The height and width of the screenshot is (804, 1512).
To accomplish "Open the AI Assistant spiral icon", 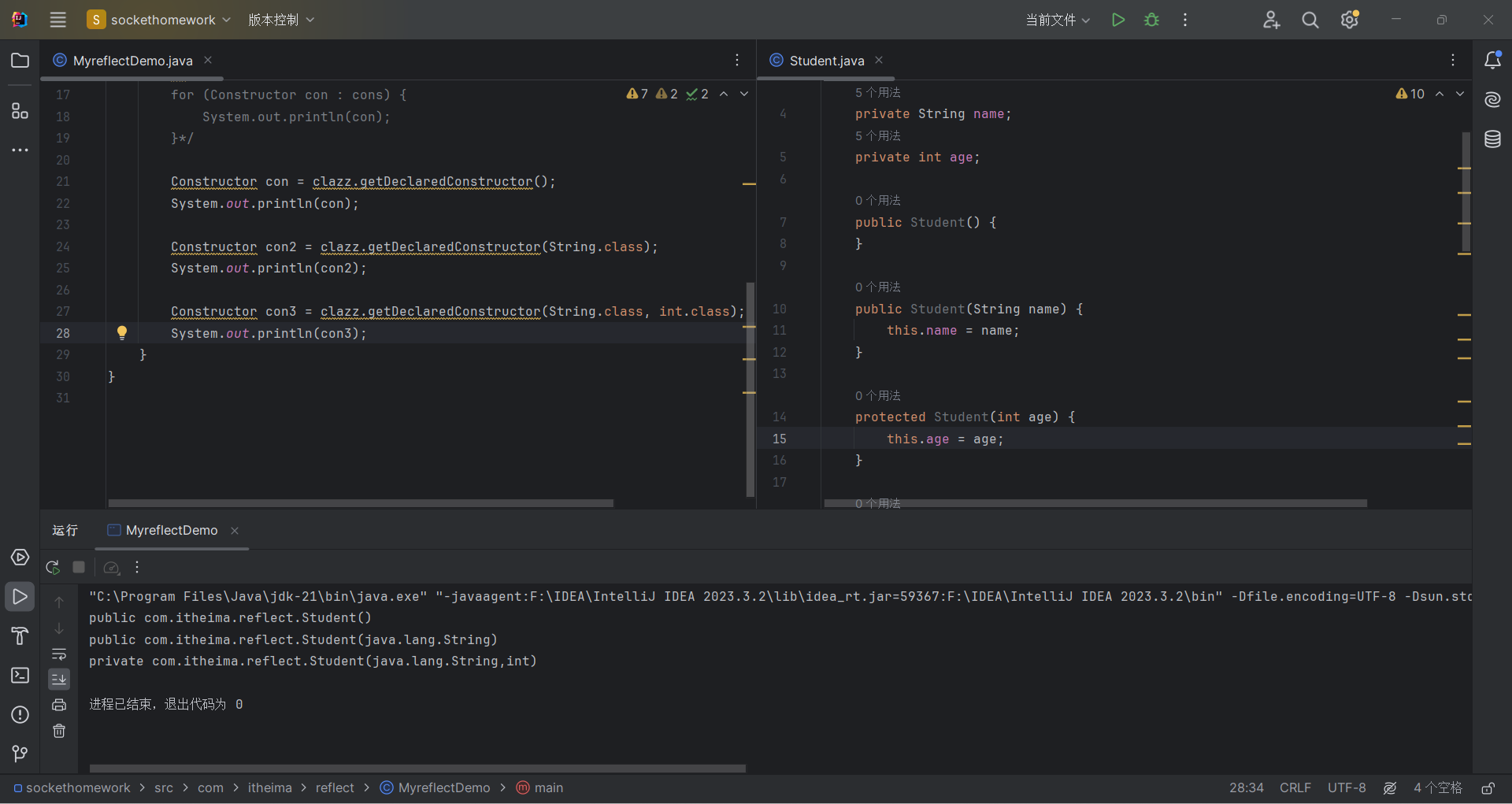I will [x=1492, y=99].
